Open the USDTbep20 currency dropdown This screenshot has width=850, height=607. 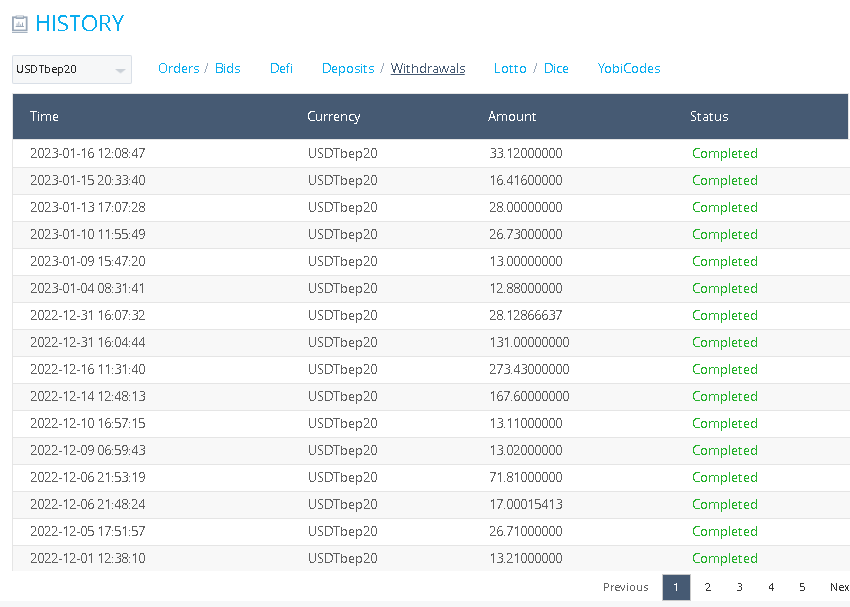[72, 69]
